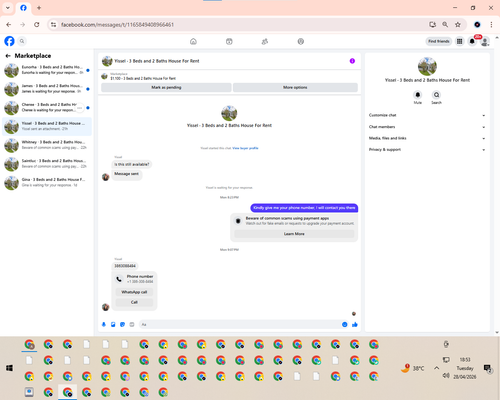Open the sticker picker icon
This screenshot has width=500, height=400.
click(x=122, y=324)
